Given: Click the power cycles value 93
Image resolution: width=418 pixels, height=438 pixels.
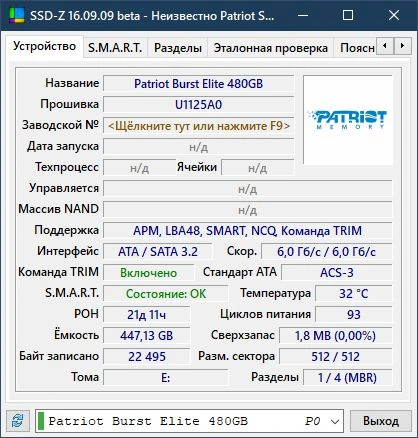Looking at the screenshot, I should click(x=354, y=315).
